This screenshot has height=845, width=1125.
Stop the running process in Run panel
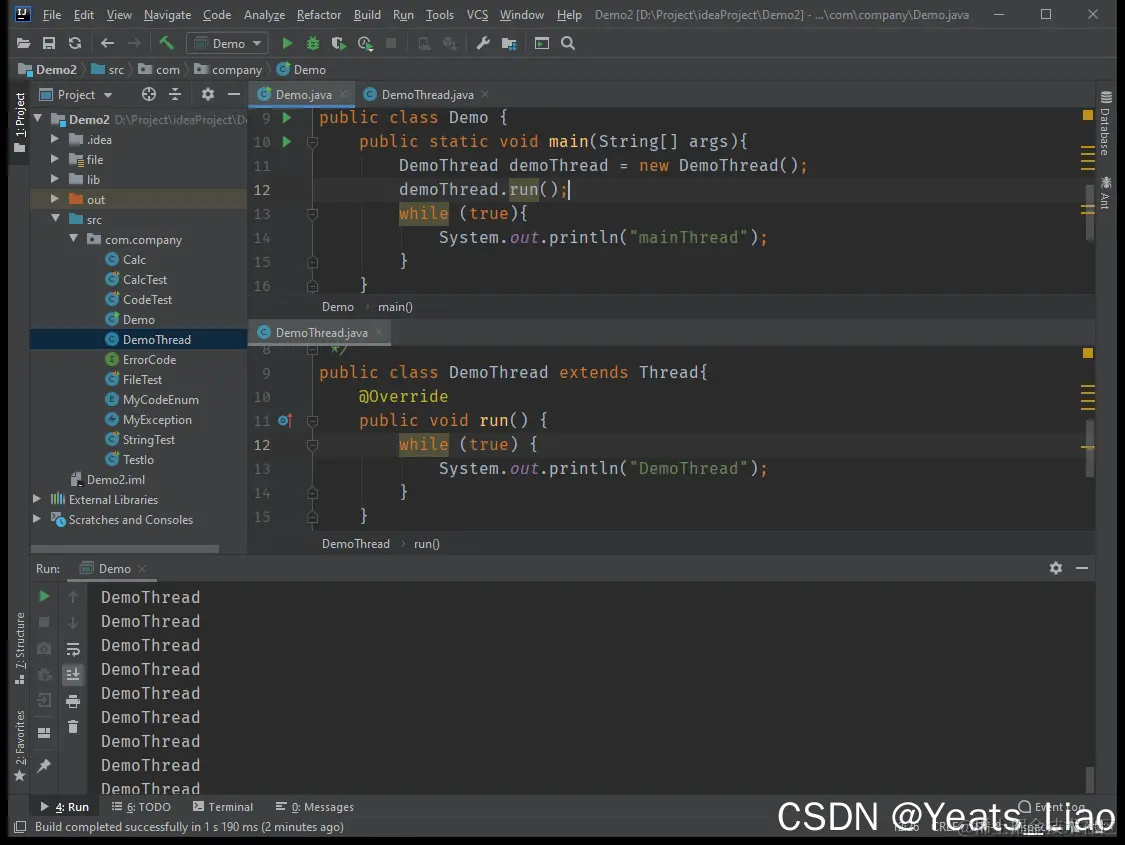click(44, 623)
